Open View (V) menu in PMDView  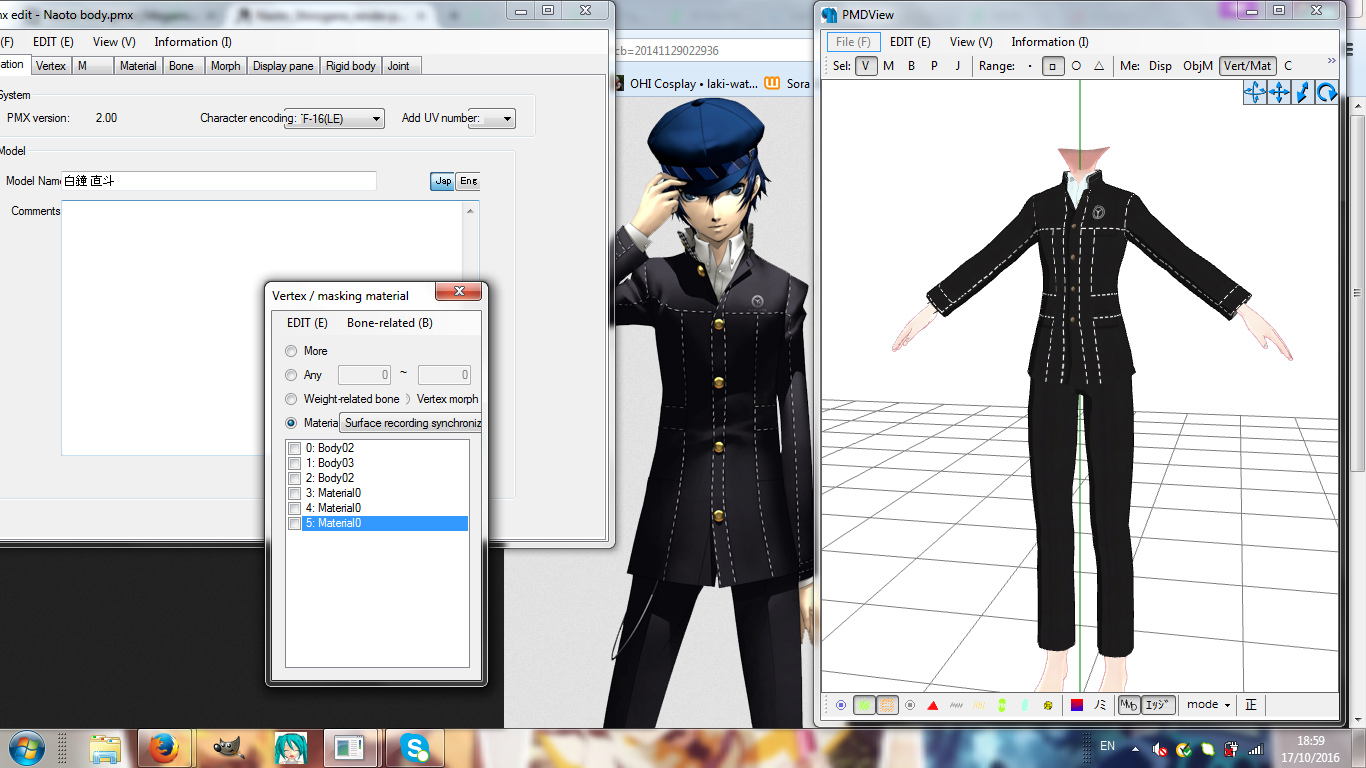click(971, 42)
